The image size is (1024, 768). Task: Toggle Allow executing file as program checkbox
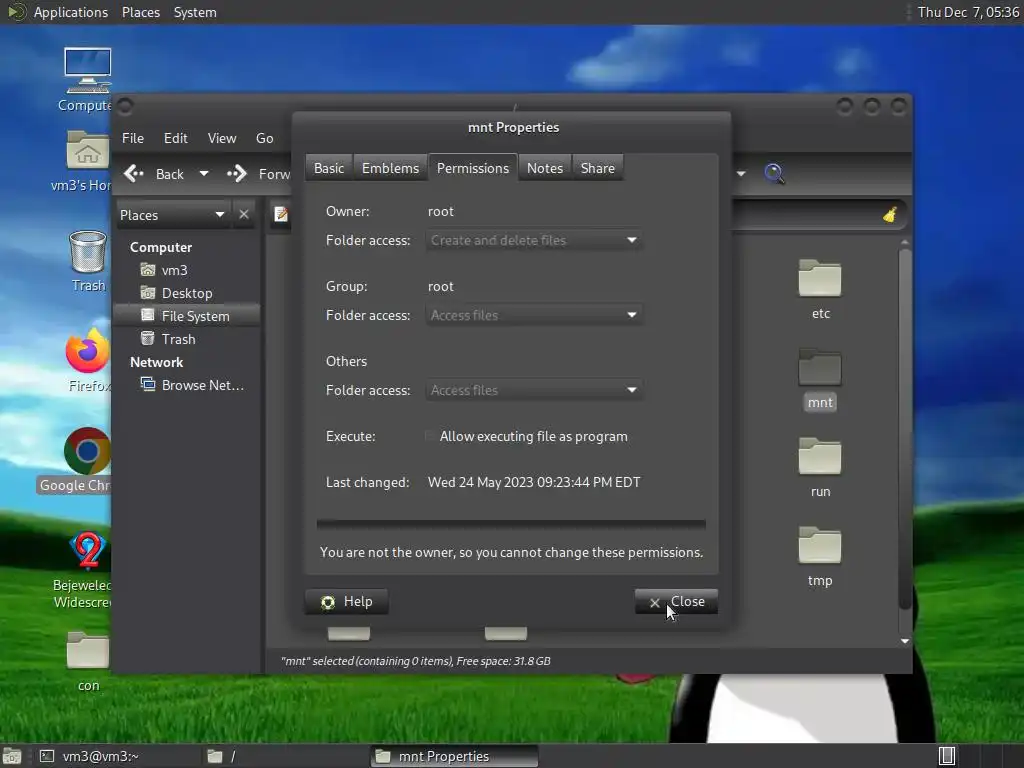[x=429, y=436]
